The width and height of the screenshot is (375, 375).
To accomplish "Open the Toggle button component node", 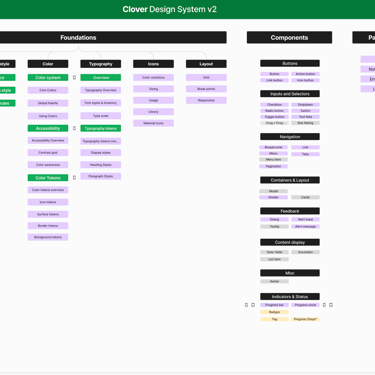I will coord(274,117).
